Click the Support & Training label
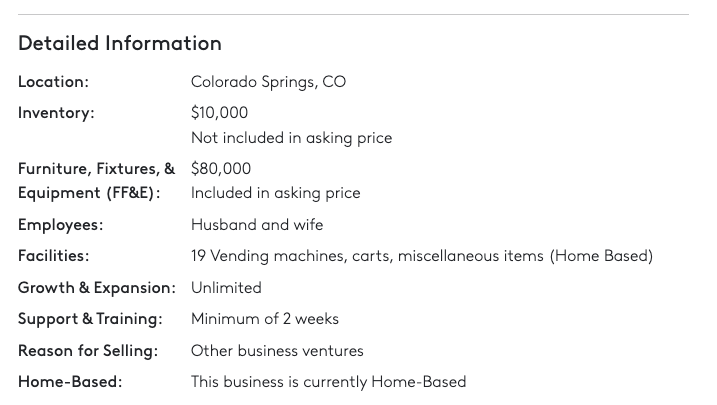717x405 pixels. point(90,319)
